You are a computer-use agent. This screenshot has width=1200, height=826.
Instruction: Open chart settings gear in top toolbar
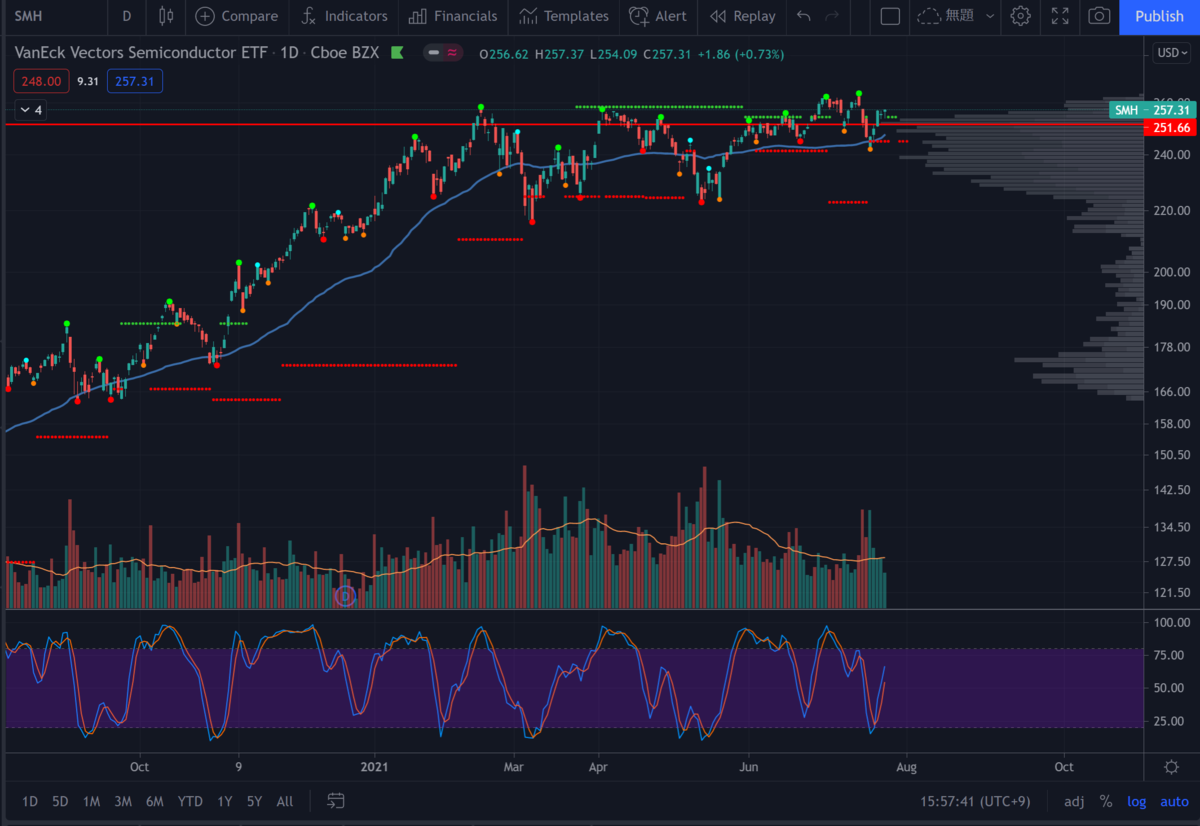tap(1020, 16)
